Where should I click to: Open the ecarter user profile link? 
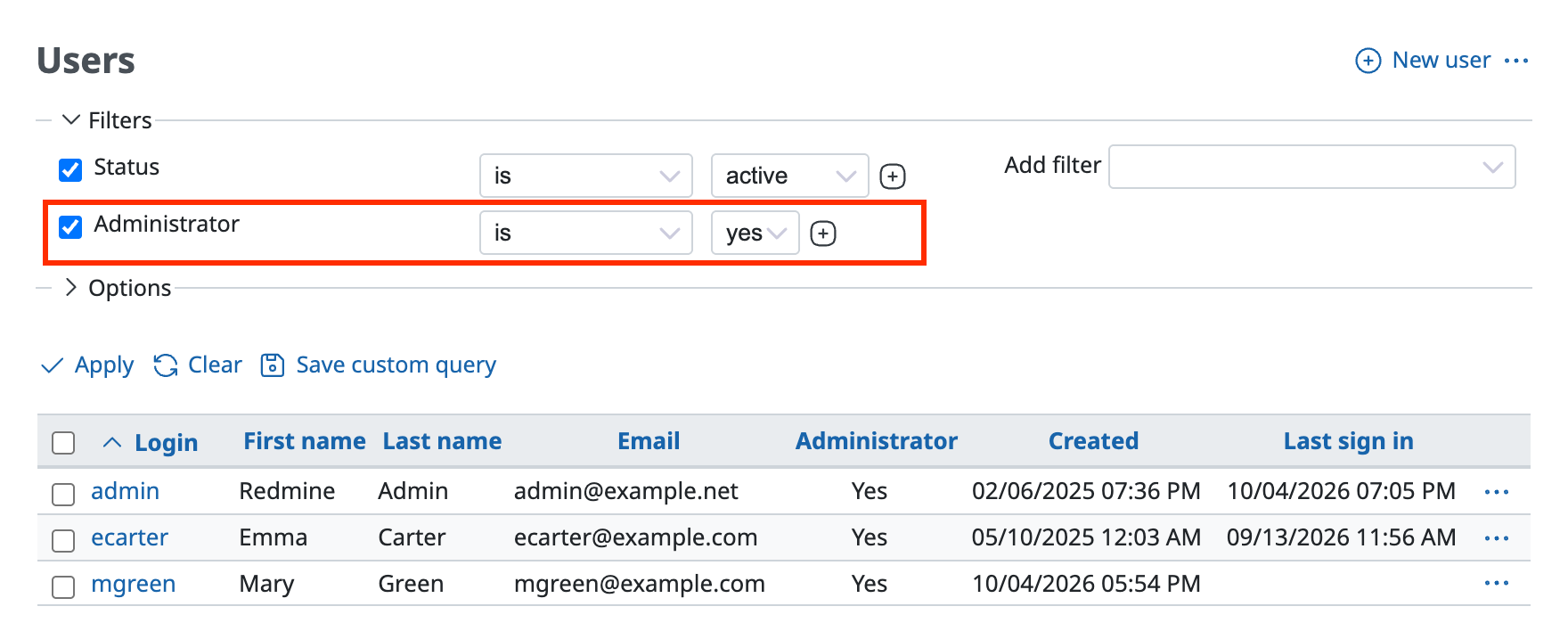[x=130, y=537]
